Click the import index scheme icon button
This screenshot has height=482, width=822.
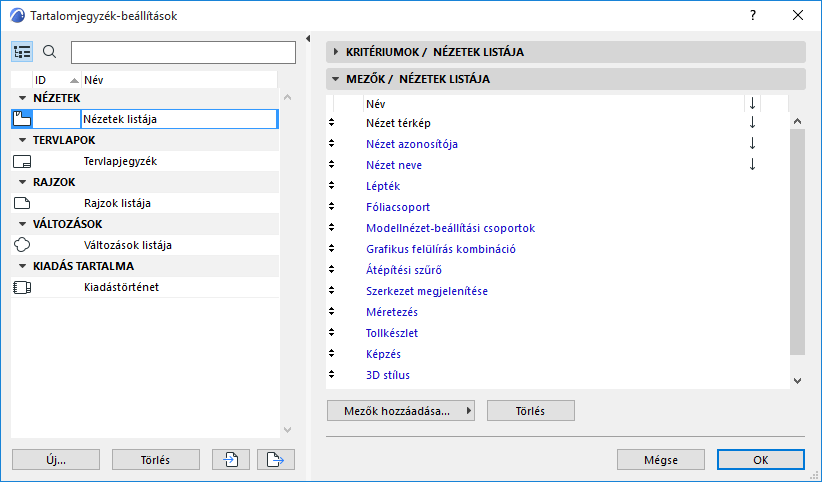(x=231, y=460)
